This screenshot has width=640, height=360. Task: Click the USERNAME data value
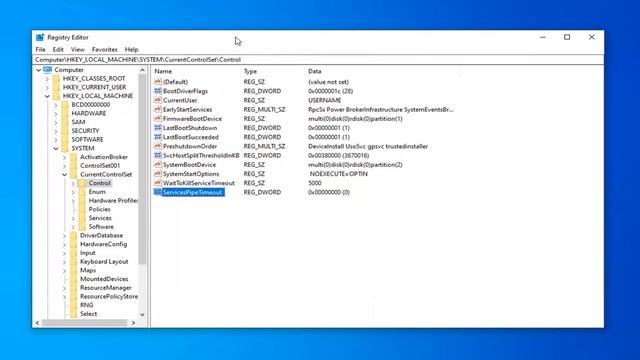324,100
